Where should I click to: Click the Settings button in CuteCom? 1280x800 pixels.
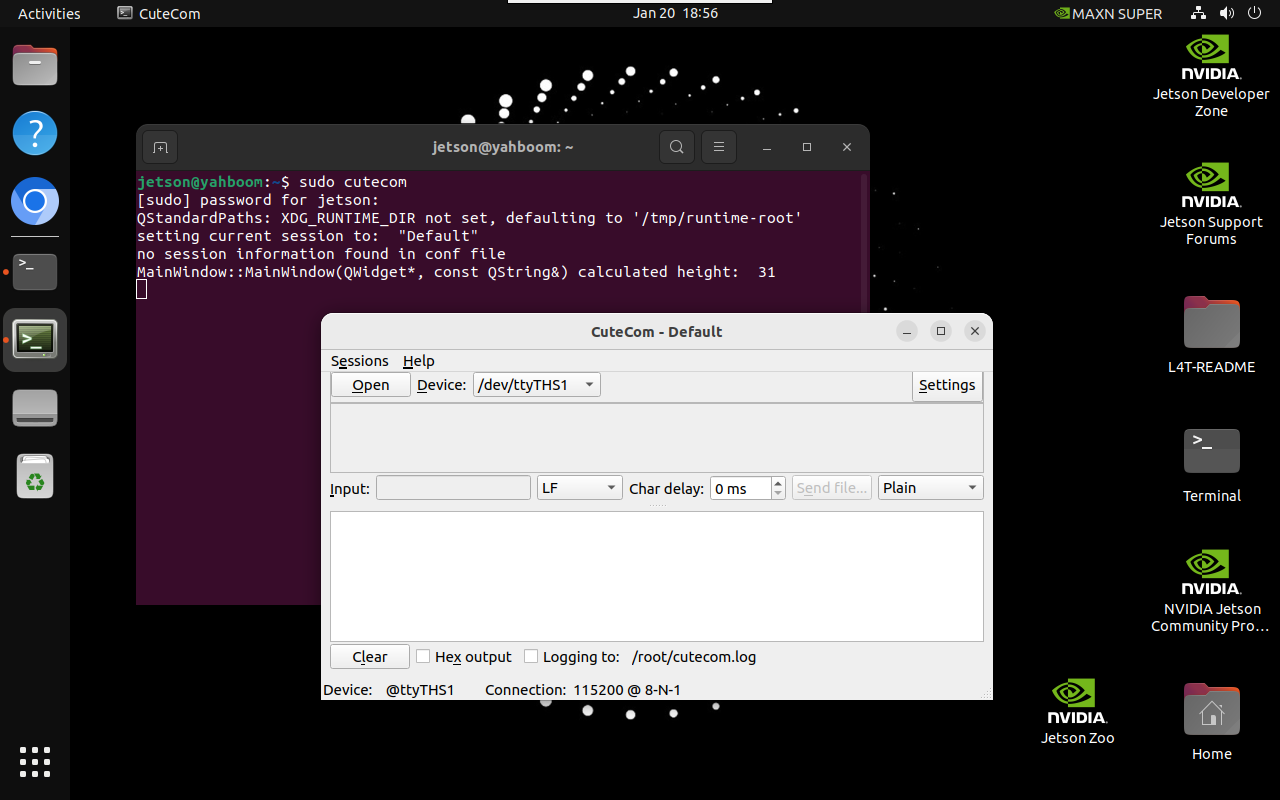[x=947, y=385]
